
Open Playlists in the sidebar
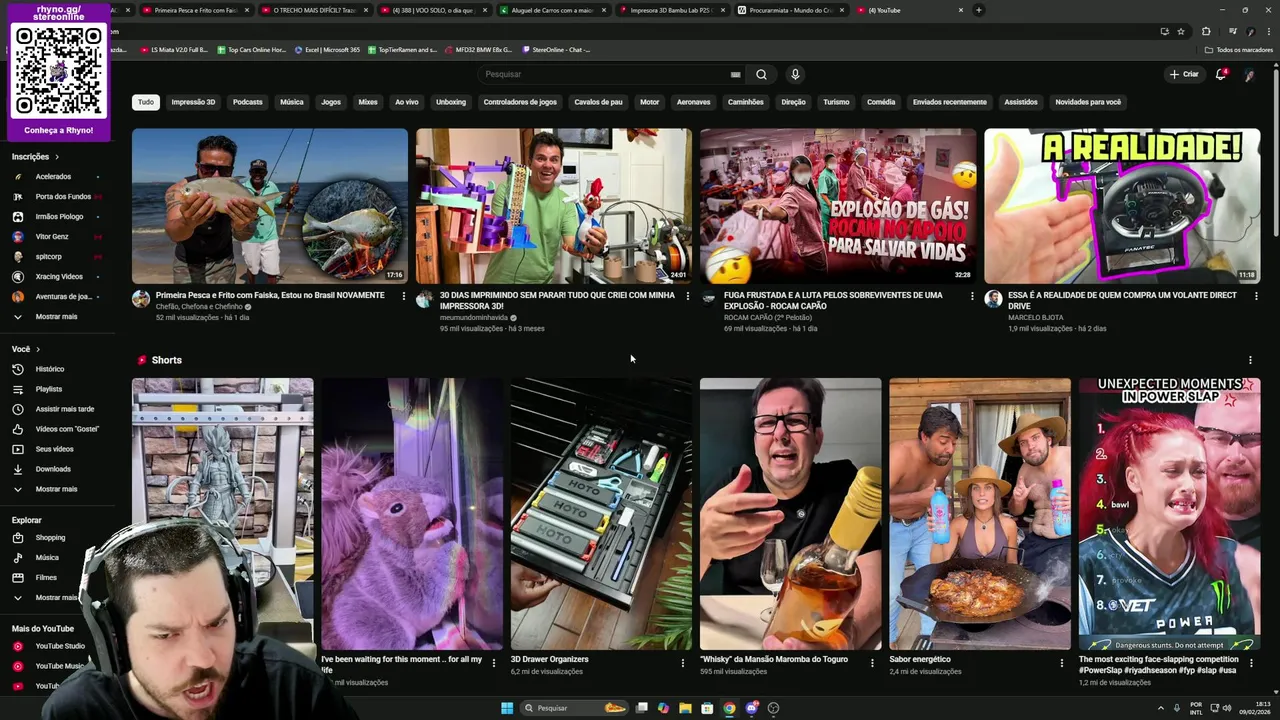pyautogui.click(x=48, y=389)
